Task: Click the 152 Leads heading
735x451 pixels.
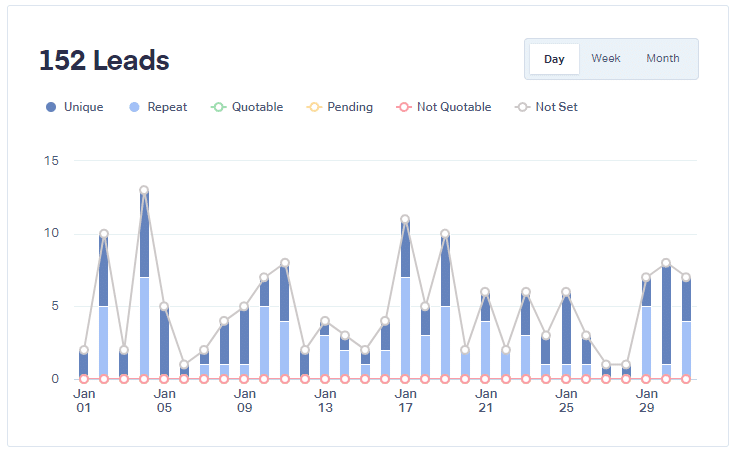Action: pyautogui.click(x=104, y=60)
